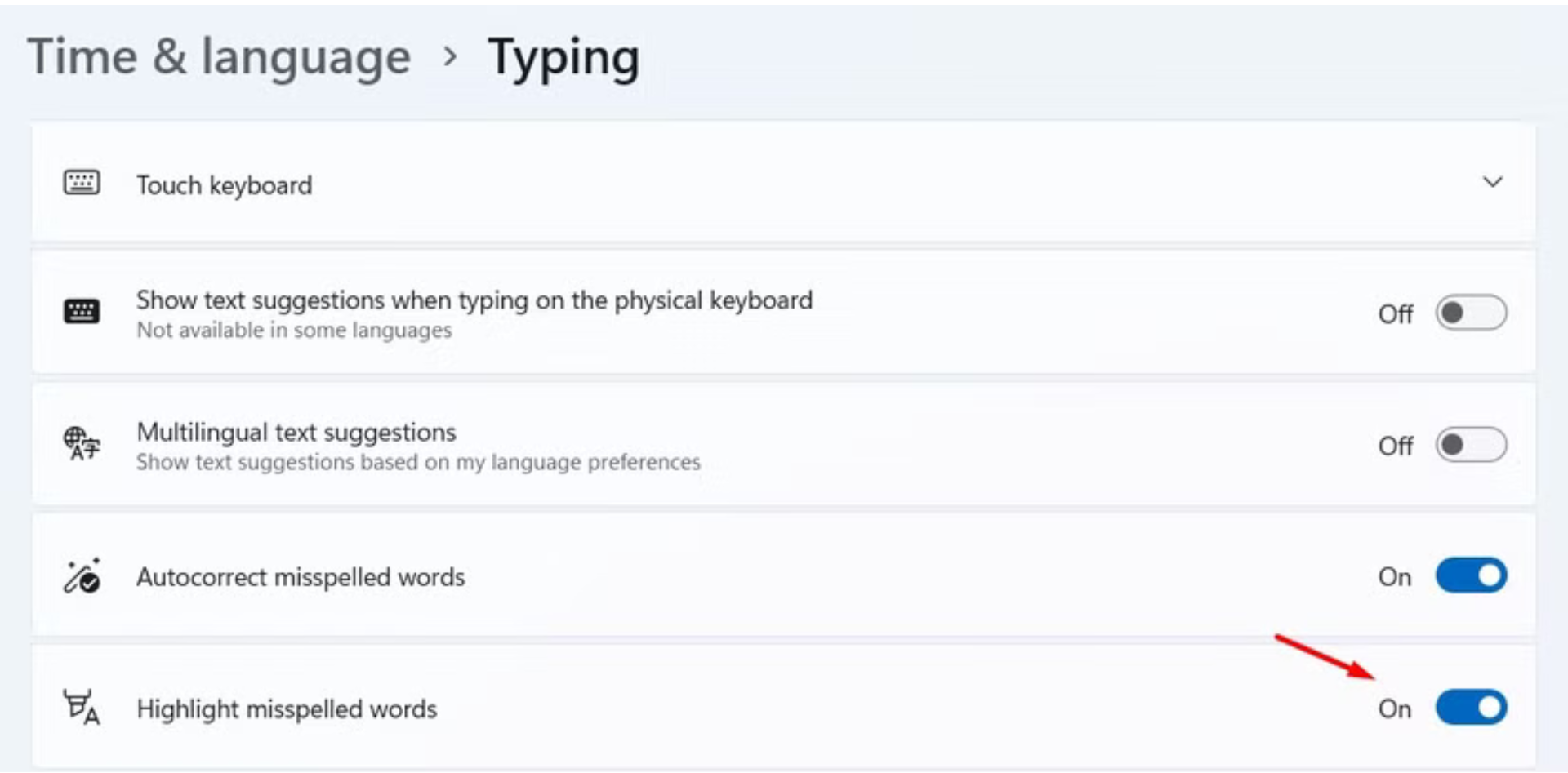Click the physical keyboard text suggestions icon

pyautogui.click(x=82, y=312)
